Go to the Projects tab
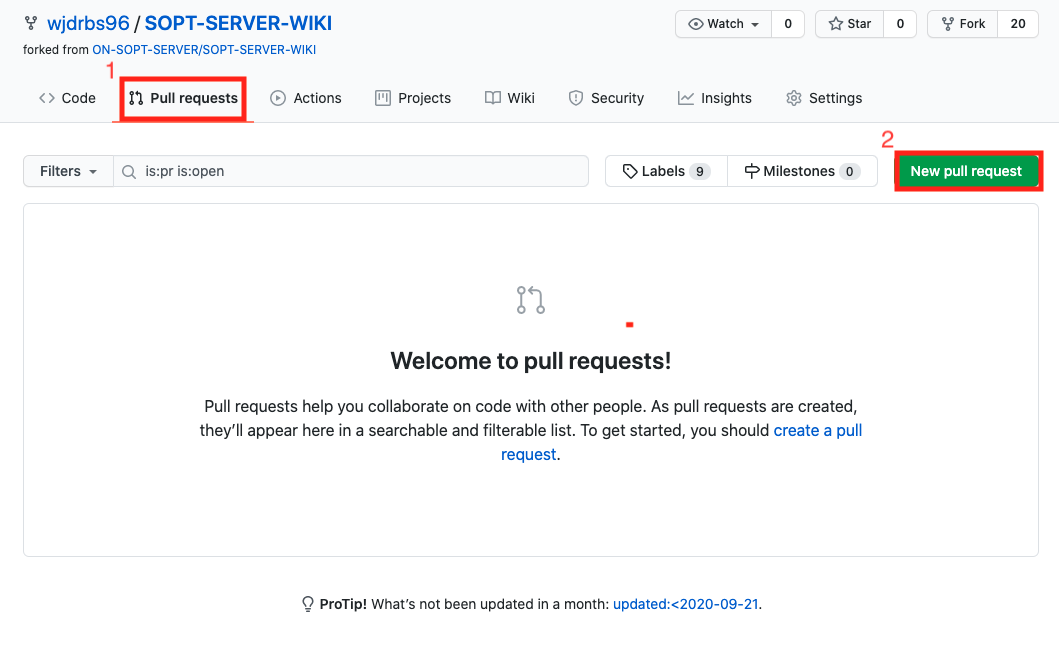The image size is (1059, 648). pos(413,98)
